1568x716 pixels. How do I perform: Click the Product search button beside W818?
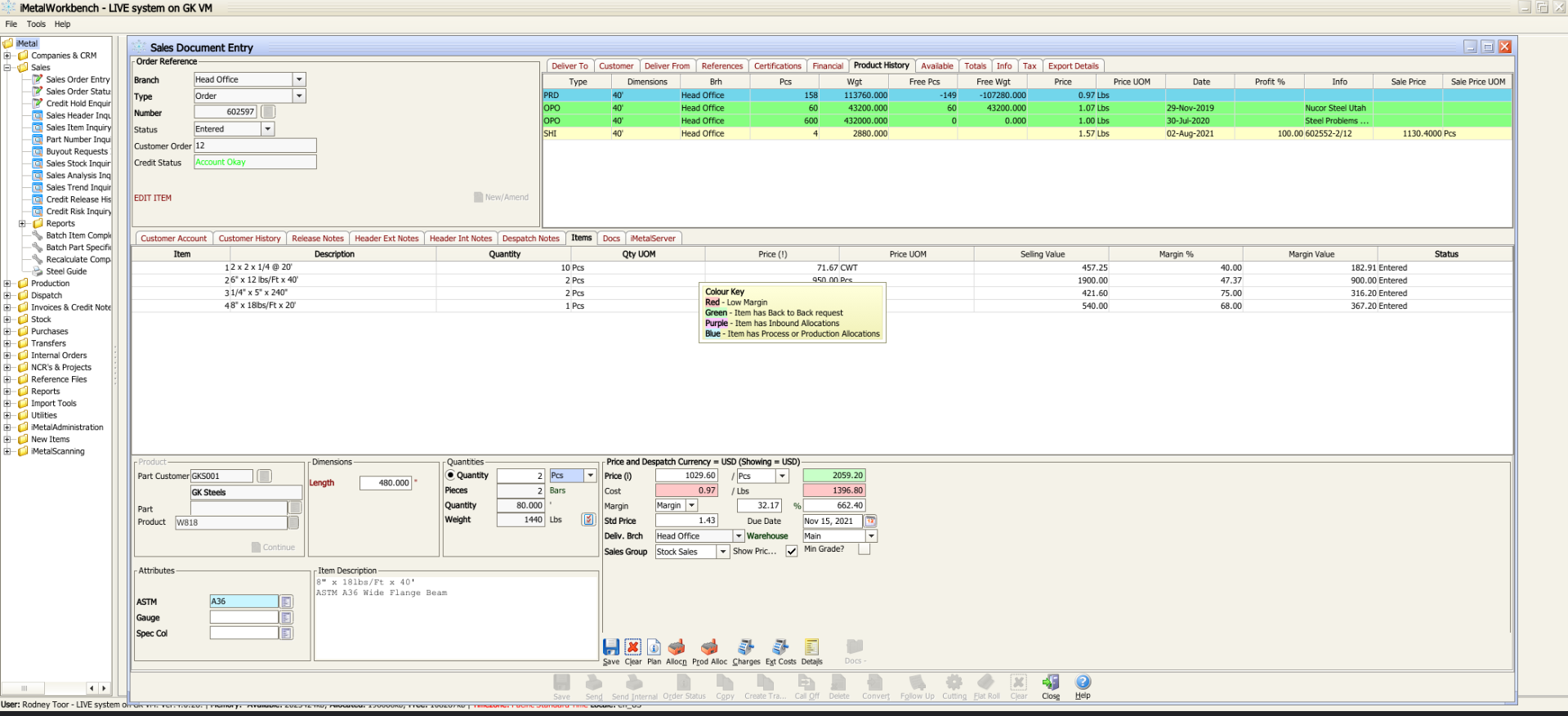tap(293, 522)
